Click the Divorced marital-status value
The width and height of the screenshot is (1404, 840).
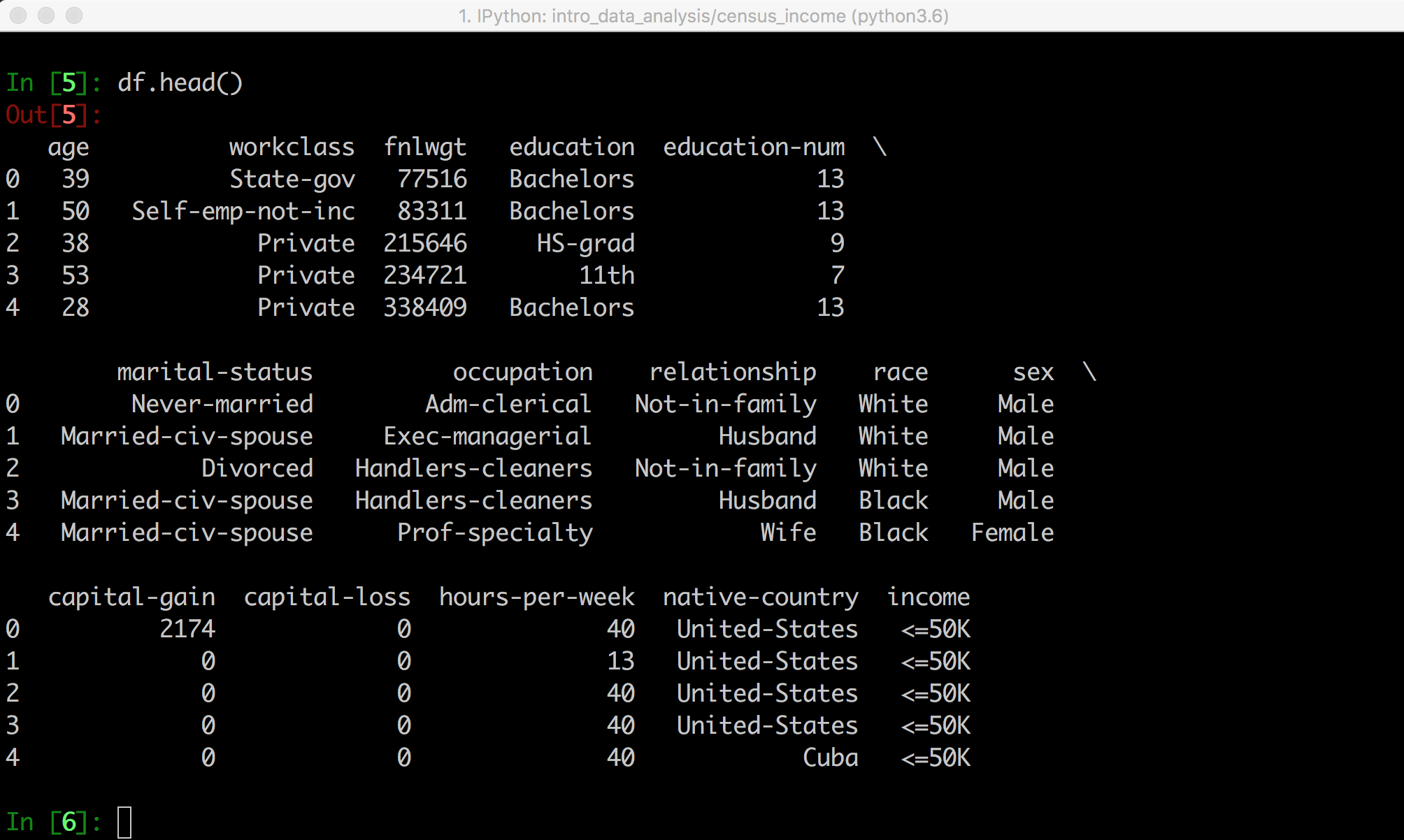click(x=257, y=469)
